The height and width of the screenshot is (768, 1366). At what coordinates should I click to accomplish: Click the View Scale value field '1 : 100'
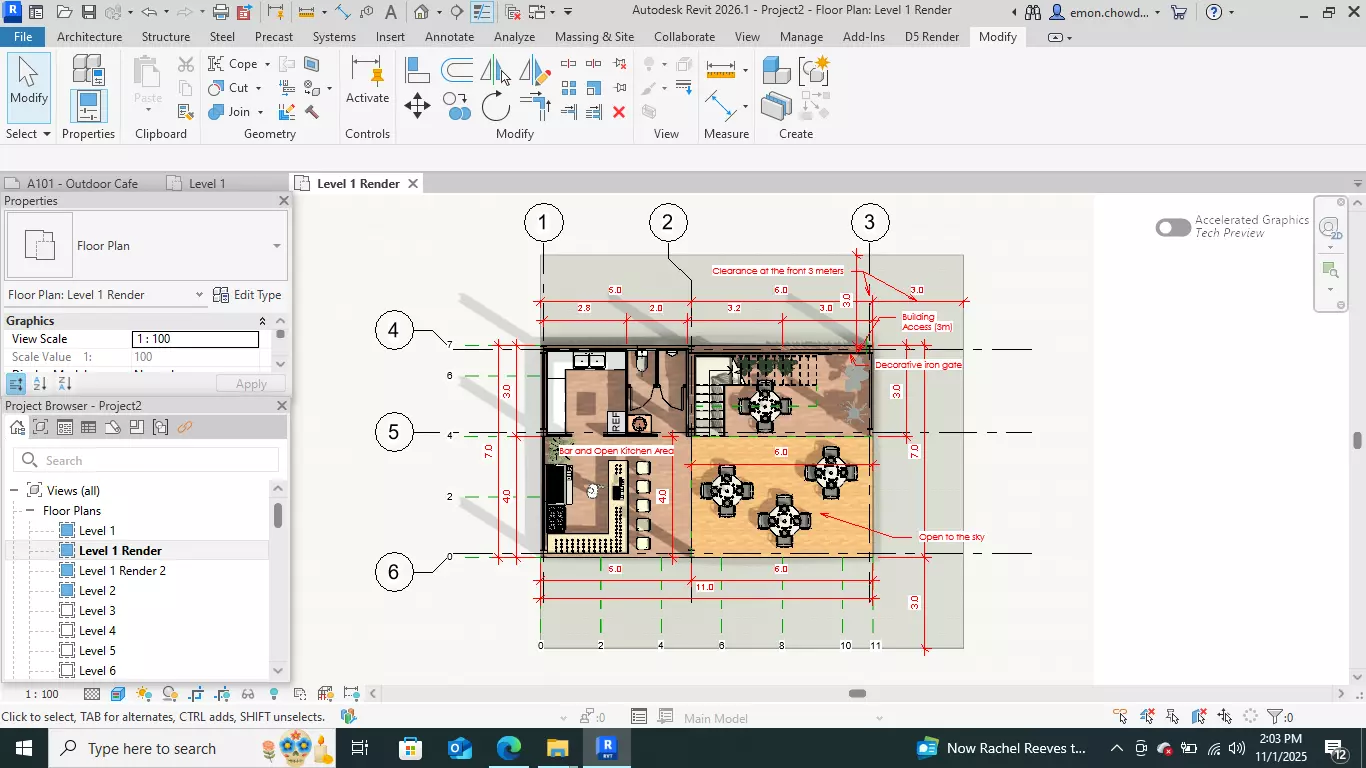195,340
